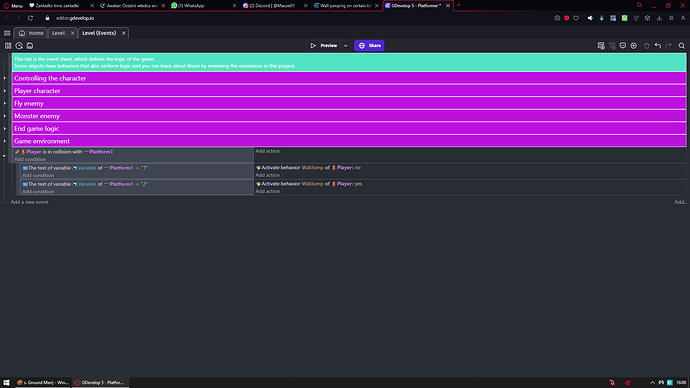This screenshot has height=388, width=690.
Task: Open the search in events magnifier
Action: coord(682,46)
